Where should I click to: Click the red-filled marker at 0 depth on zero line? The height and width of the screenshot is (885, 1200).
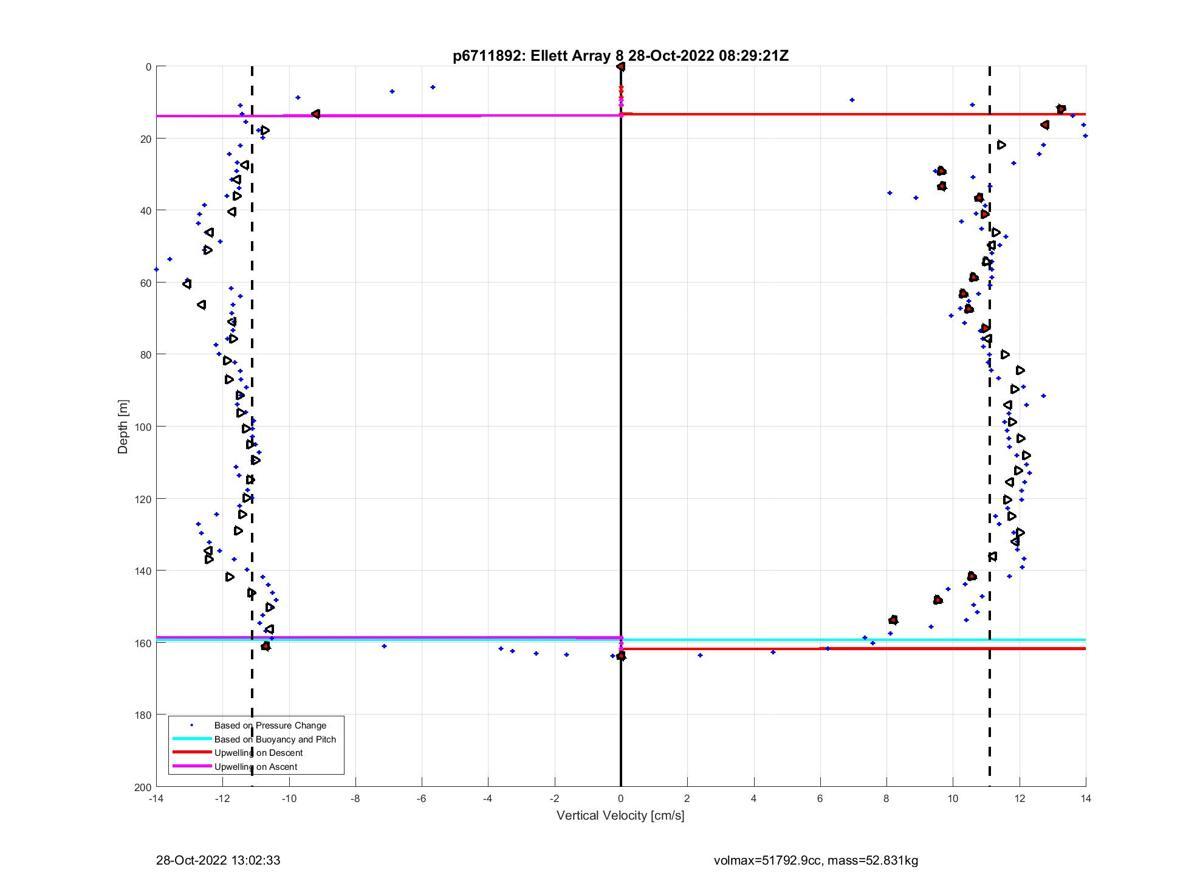click(x=621, y=67)
